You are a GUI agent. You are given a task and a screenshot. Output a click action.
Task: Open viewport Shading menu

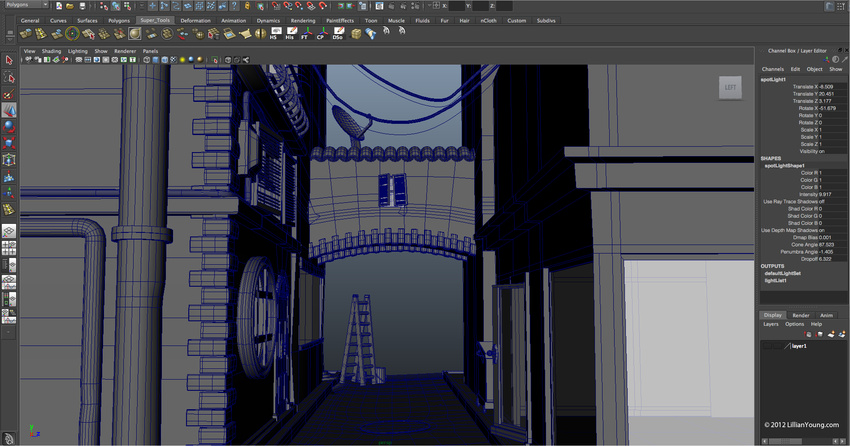(51, 51)
